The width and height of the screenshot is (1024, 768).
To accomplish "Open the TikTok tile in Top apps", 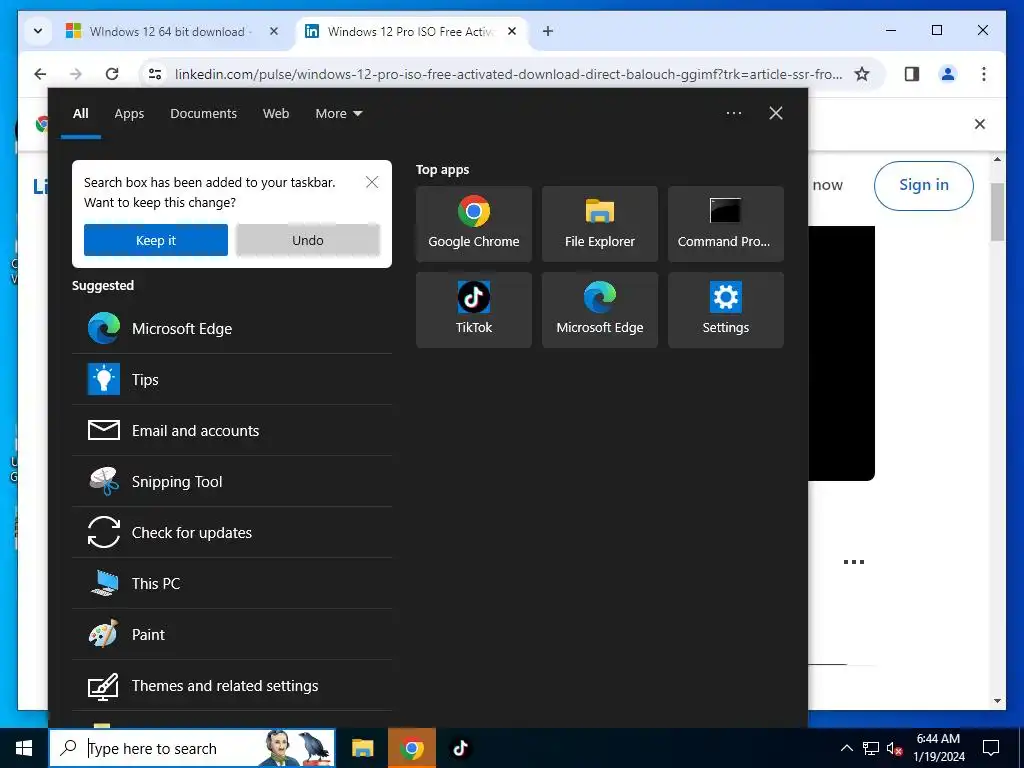I will tap(473, 310).
